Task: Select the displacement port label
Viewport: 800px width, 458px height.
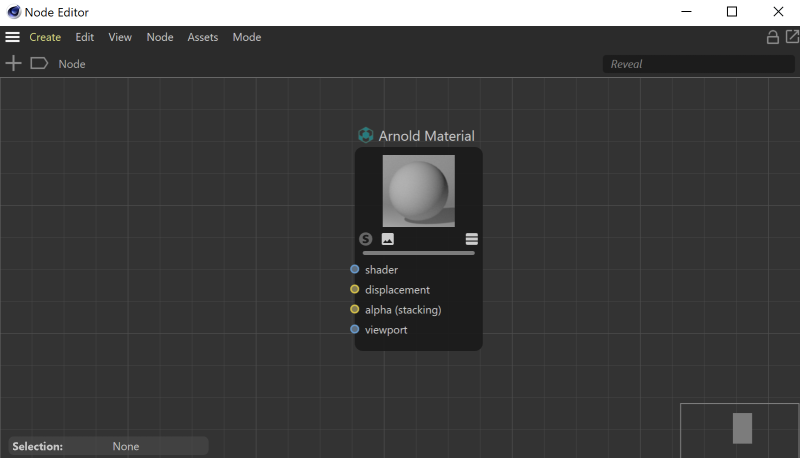Action: click(397, 290)
